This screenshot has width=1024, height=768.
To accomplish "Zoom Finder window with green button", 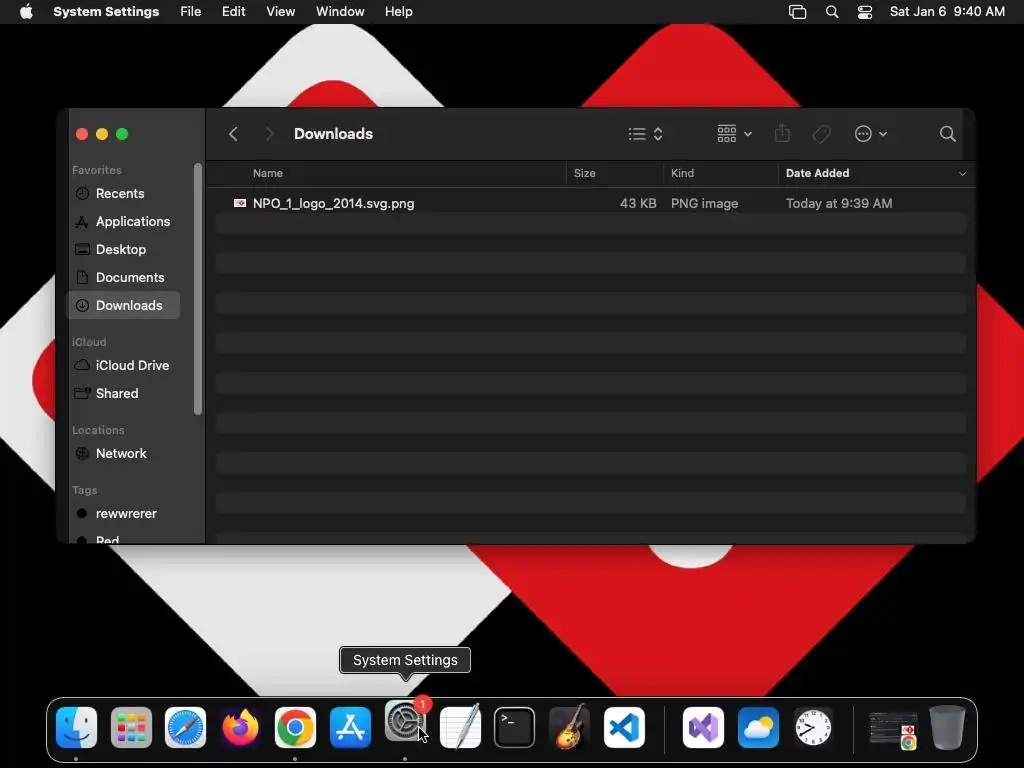I will [x=122, y=134].
